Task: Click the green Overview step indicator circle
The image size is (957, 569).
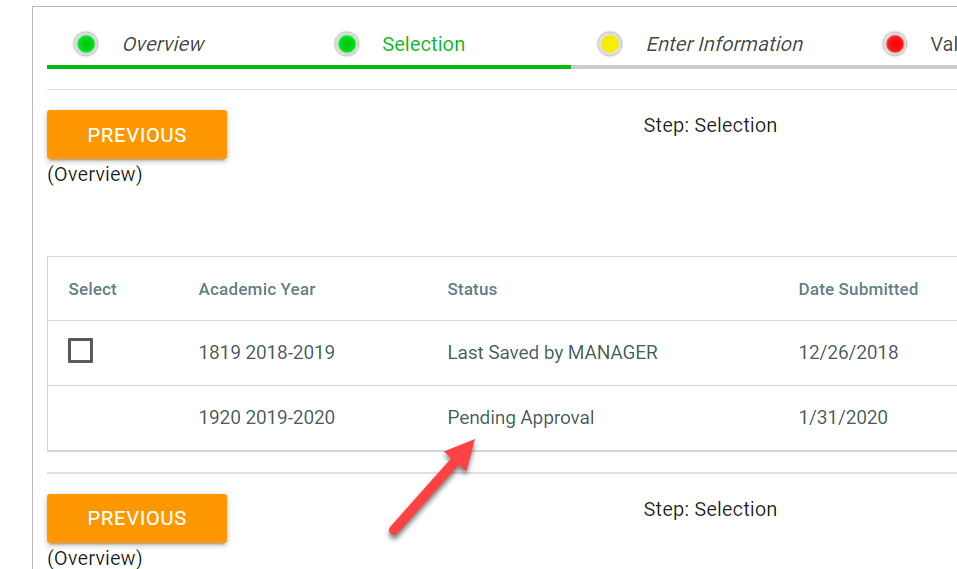Action: click(x=86, y=44)
